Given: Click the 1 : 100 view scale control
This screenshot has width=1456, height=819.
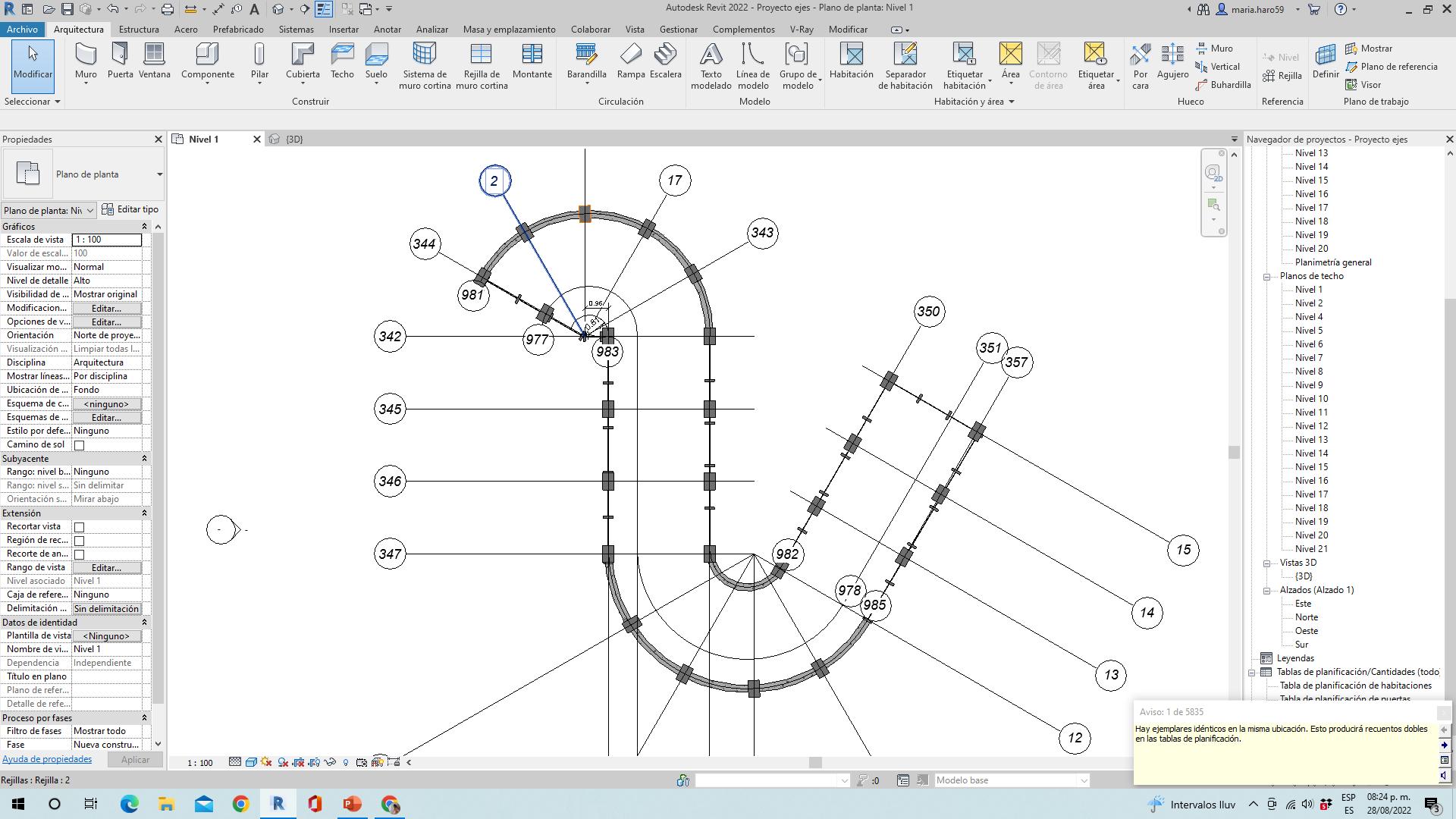Looking at the screenshot, I should pos(200,763).
